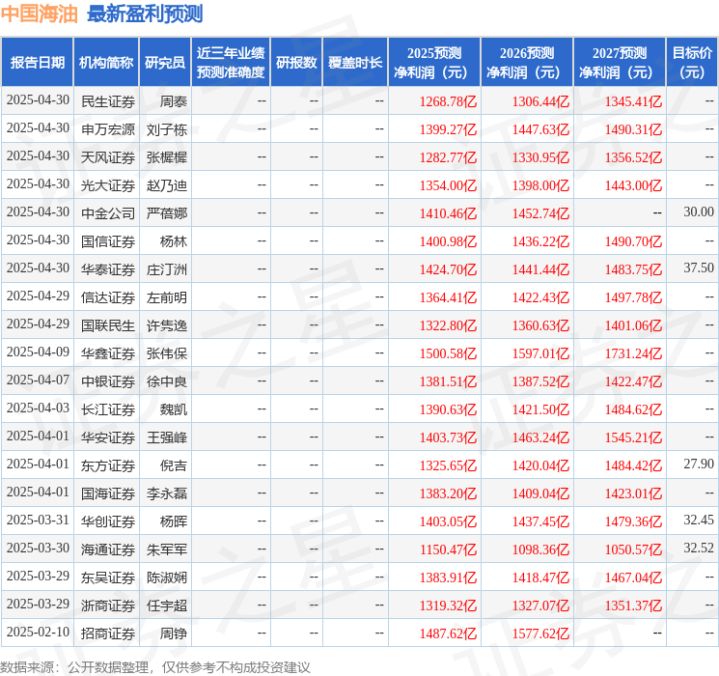Select the 光大证券 institution cell

click(108, 185)
